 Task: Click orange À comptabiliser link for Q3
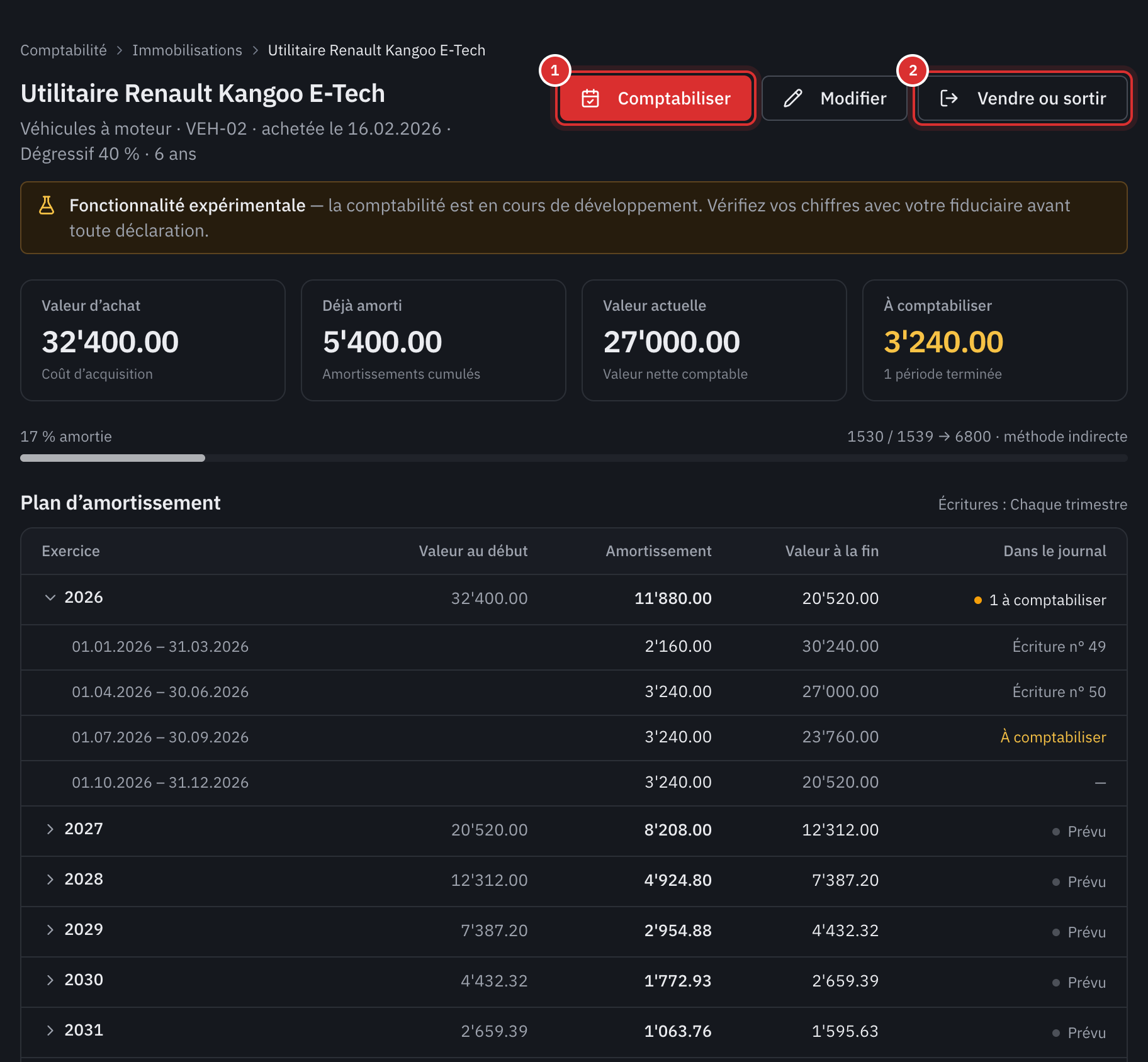[1053, 737]
